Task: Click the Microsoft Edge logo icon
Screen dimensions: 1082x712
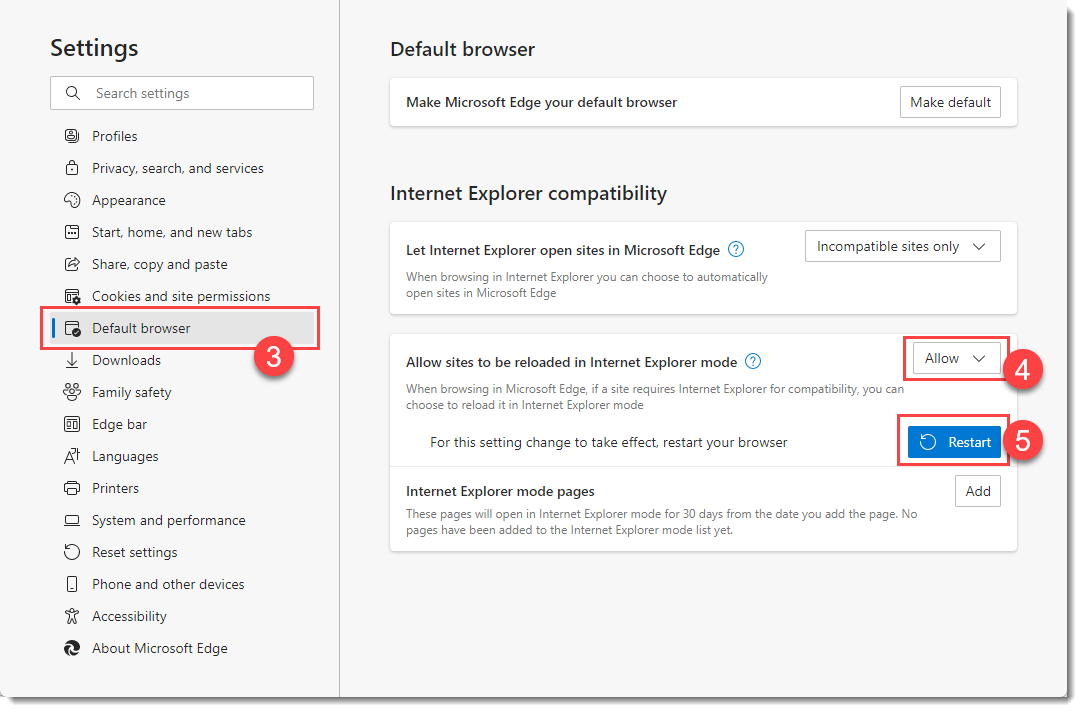Action: pos(72,649)
